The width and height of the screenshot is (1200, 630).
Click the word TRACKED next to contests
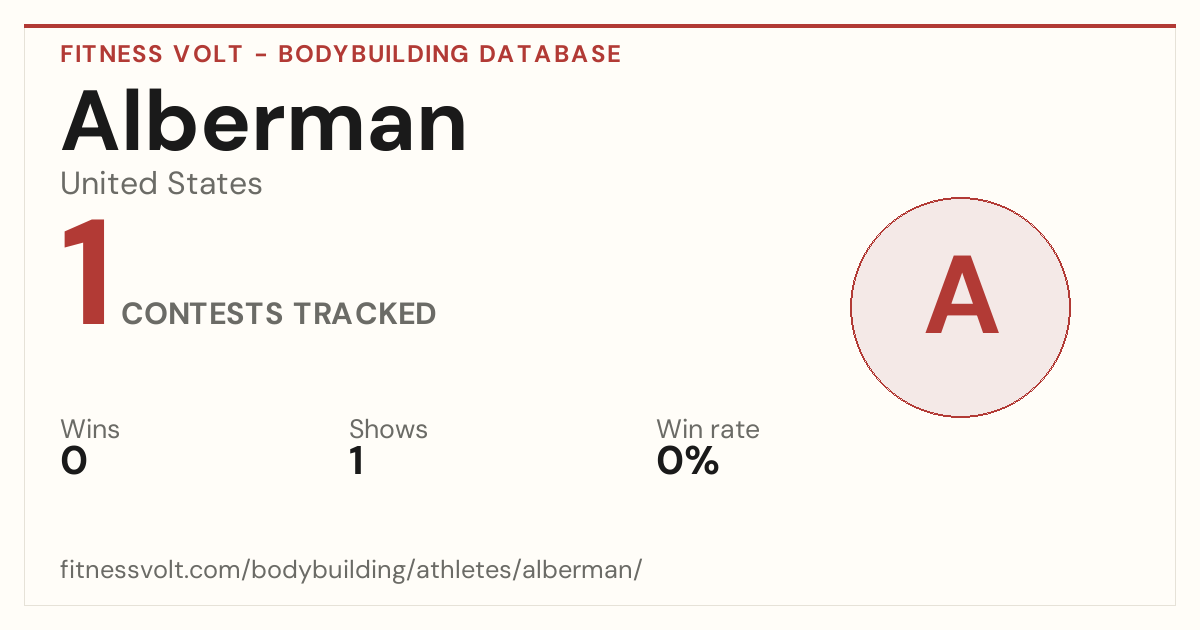[x=365, y=314]
